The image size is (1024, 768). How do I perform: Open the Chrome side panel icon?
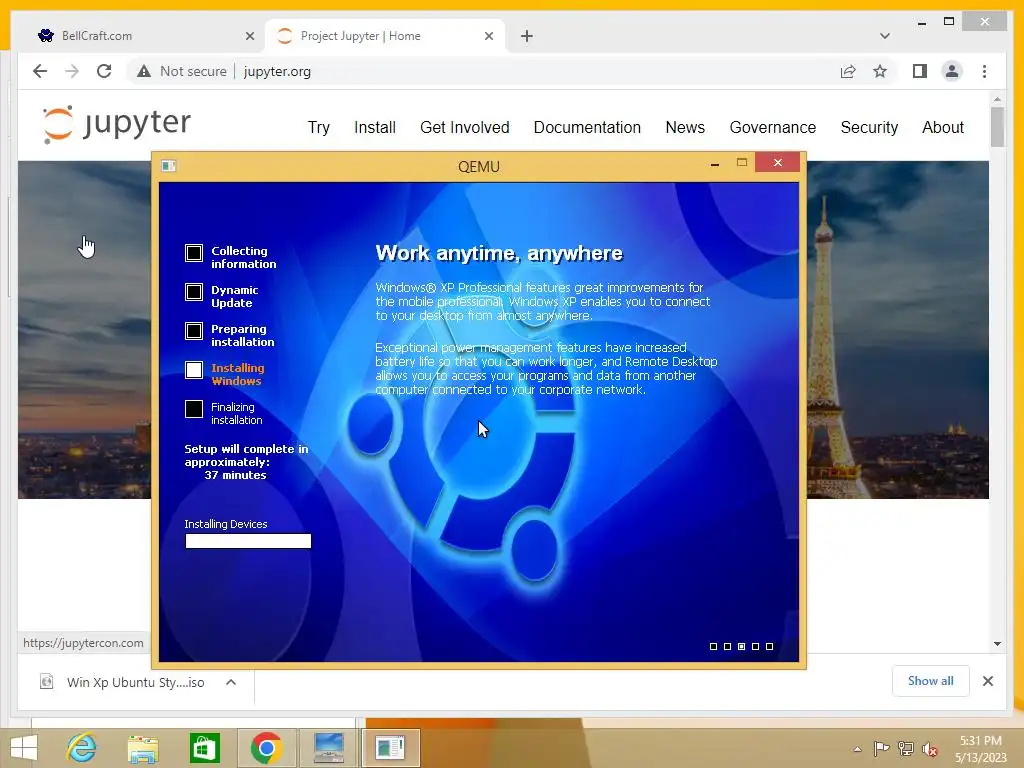[x=920, y=71]
